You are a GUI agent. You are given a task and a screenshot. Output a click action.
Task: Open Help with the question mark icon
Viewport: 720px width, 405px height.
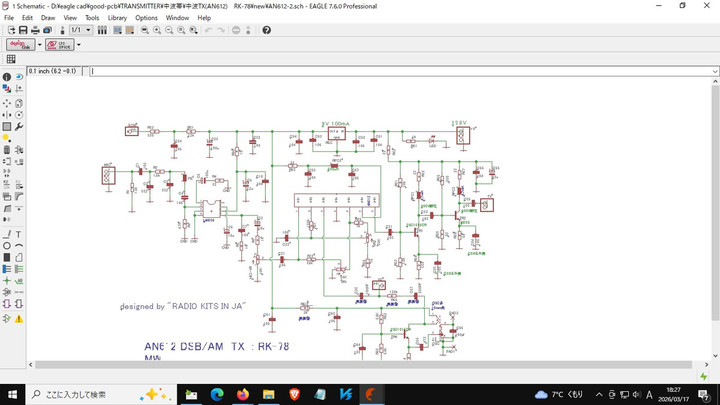tap(266, 30)
